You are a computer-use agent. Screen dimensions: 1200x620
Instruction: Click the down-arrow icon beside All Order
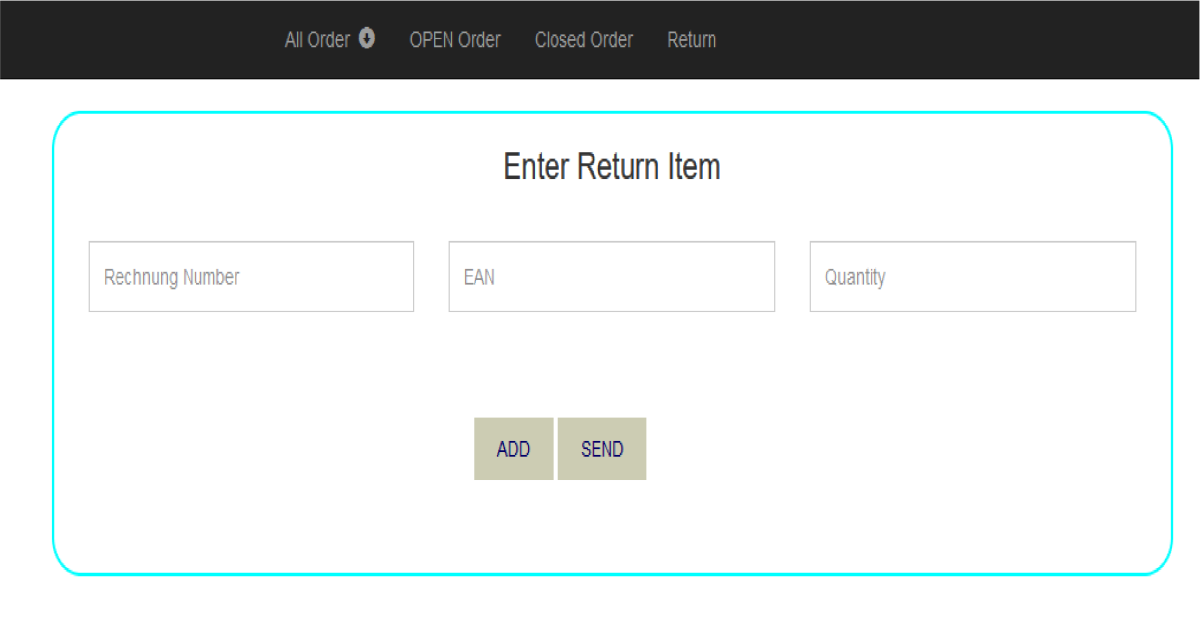[367, 39]
